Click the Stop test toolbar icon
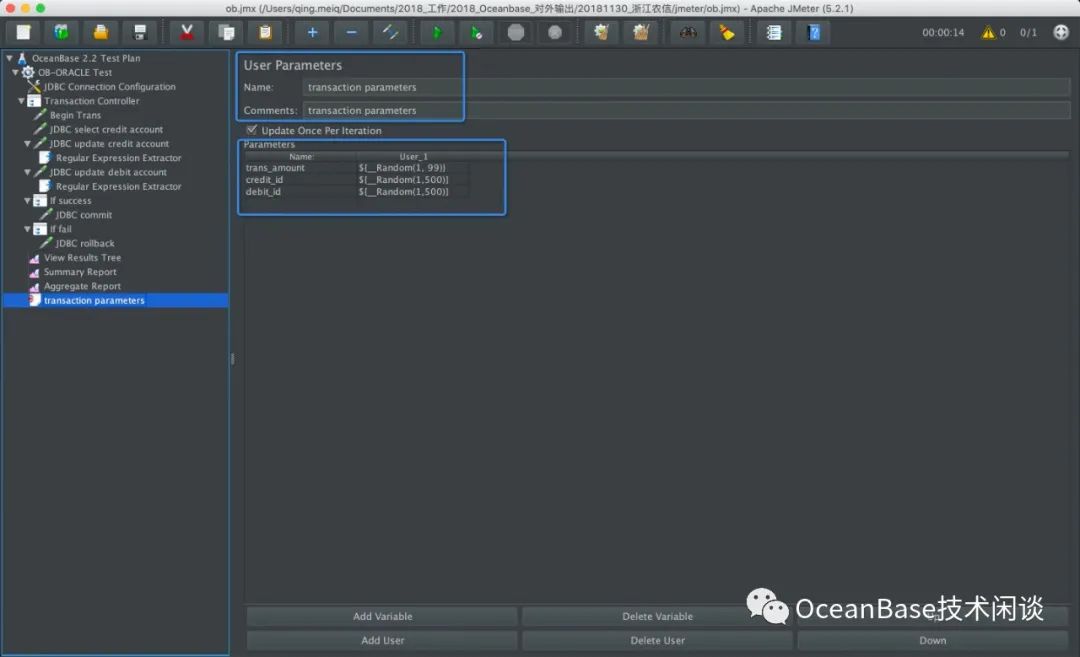The width and height of the screenshot is (1080, 657). click(516, 32)
